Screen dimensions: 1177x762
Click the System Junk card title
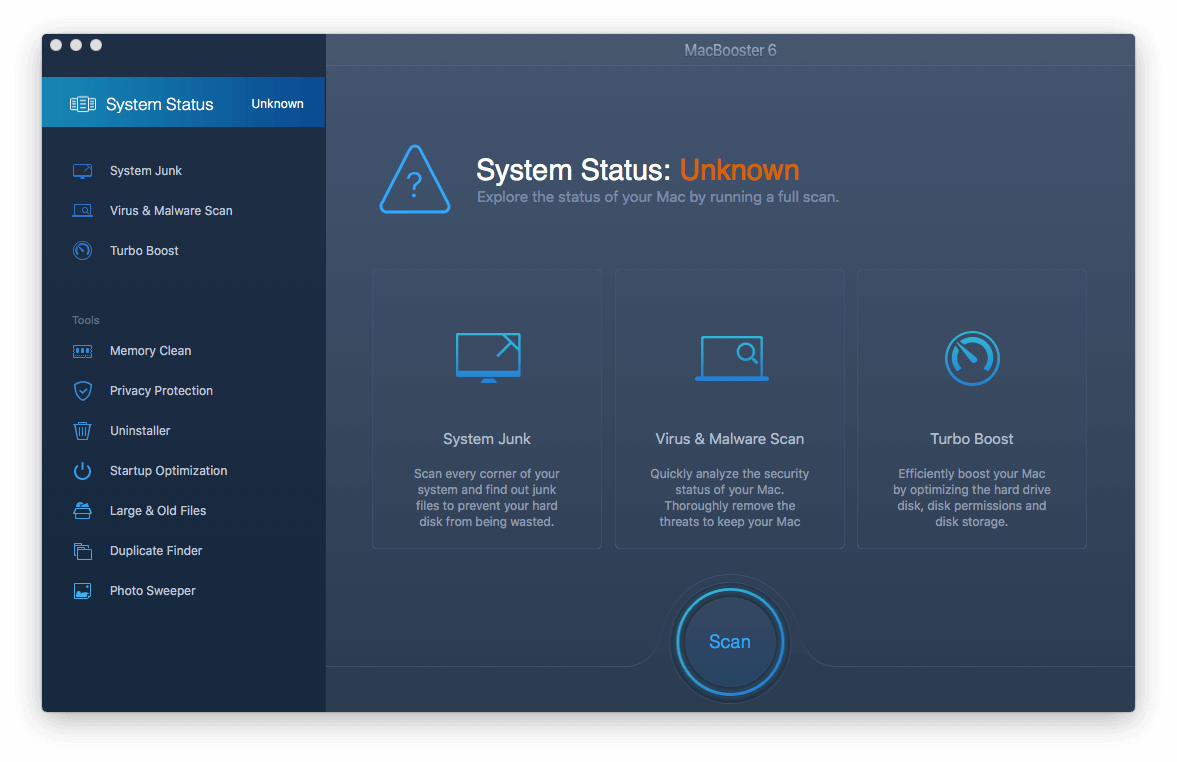tap(486, 438)
